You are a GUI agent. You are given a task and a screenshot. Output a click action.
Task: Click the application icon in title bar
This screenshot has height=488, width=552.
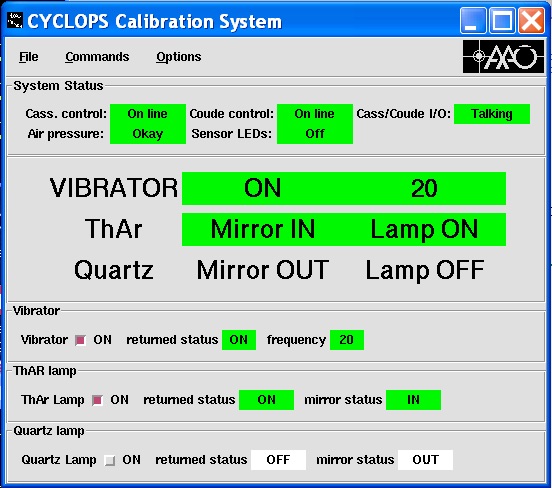pyautogui.click(x=15, y=20)
